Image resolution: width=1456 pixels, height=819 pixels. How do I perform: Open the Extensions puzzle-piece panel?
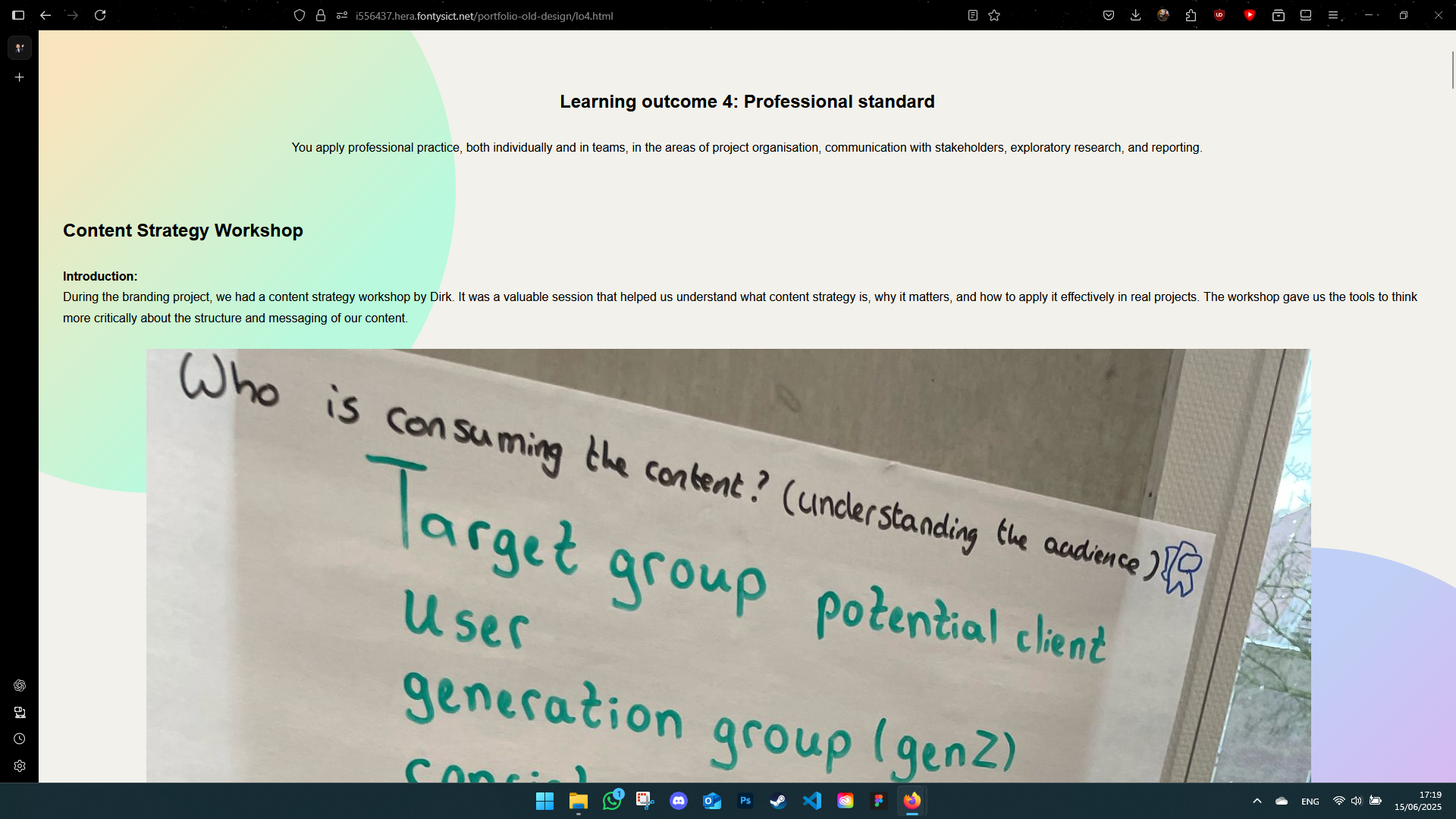pyautogui.click(x=1191, y=15)
